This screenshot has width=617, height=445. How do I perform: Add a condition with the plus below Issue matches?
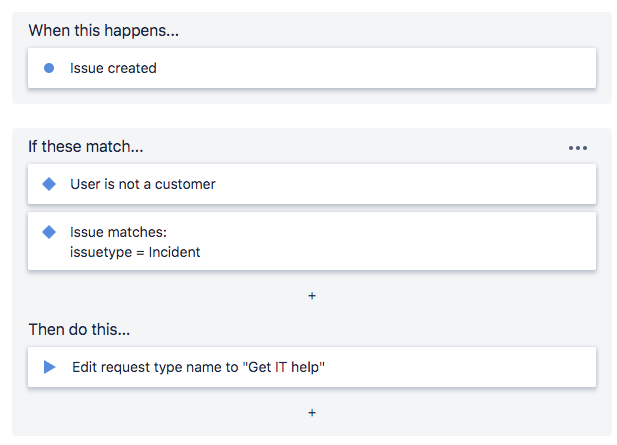pos(312,296)
